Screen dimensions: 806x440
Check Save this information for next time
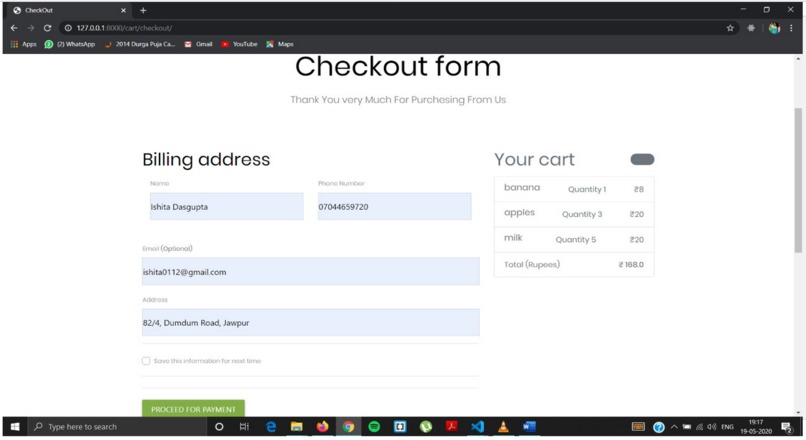tap(146, 361)
